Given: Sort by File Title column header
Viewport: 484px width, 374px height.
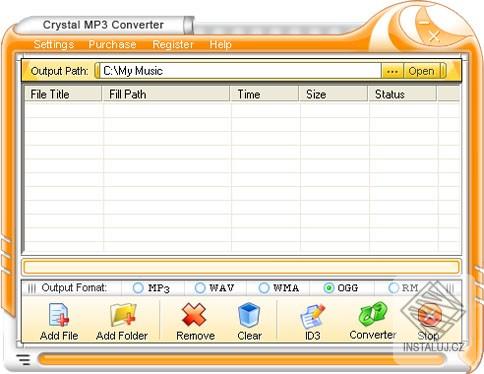Looking at the screenshot, I should pos(63,94).
